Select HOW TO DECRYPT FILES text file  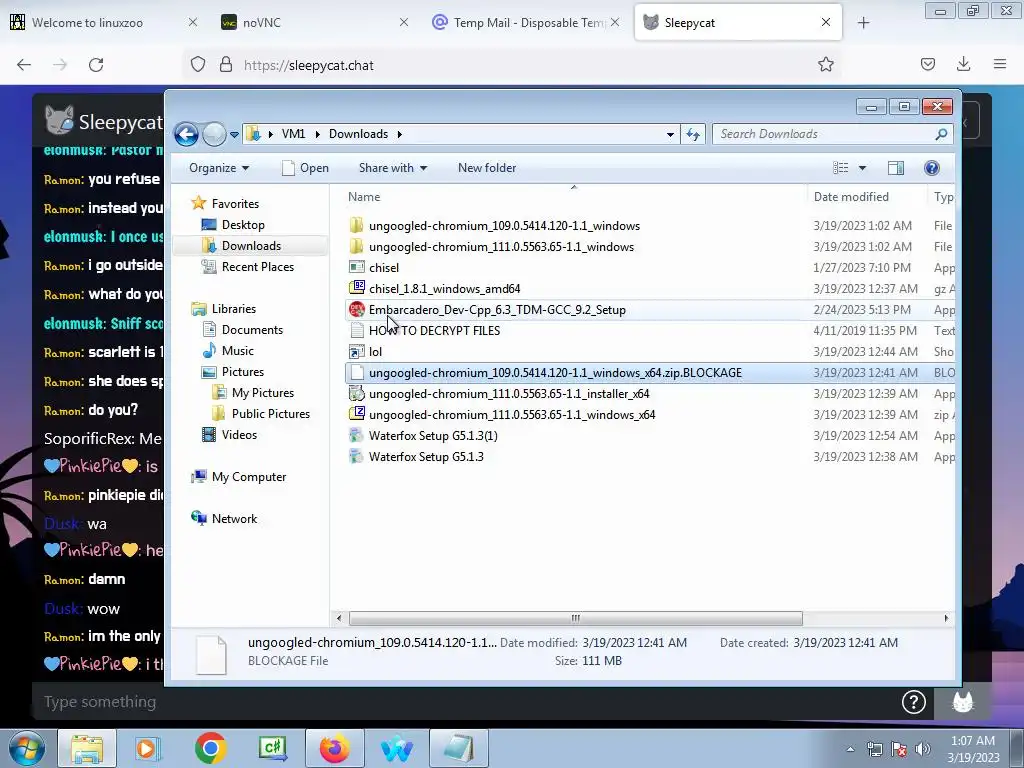434,330
